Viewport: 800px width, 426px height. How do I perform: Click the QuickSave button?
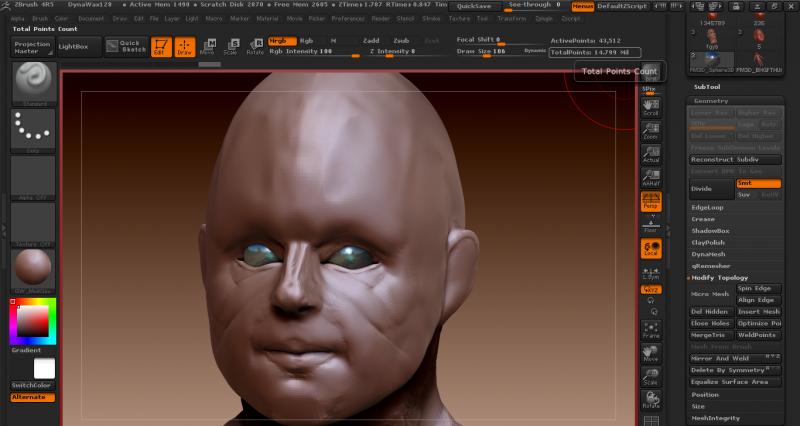point(473,6)
